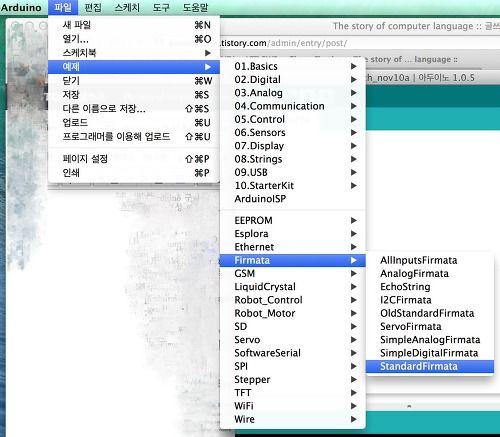The width and height of the screenshot is (500, 437).
Task: Open the 스케치 menu
Action: [x=127, y=7]
